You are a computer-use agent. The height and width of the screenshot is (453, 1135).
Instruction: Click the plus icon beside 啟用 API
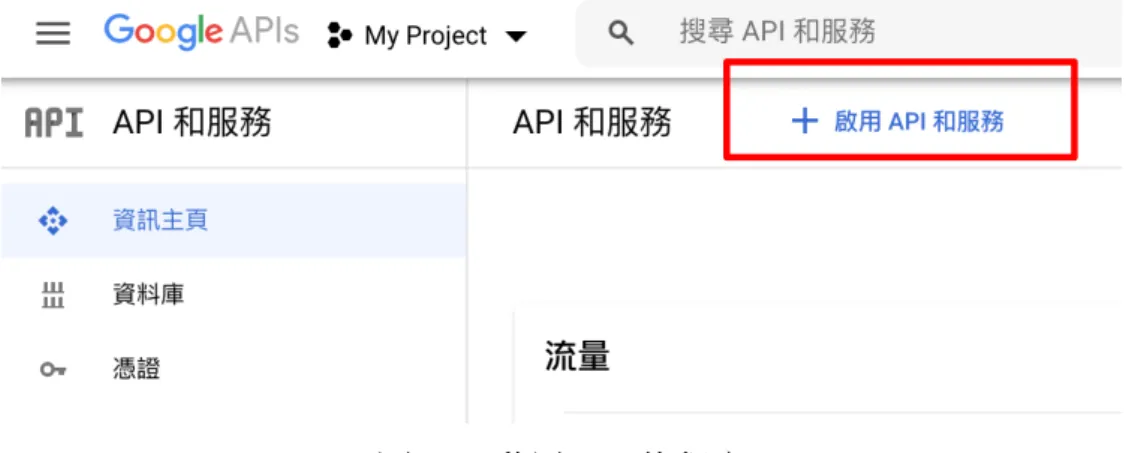[804, 122]
